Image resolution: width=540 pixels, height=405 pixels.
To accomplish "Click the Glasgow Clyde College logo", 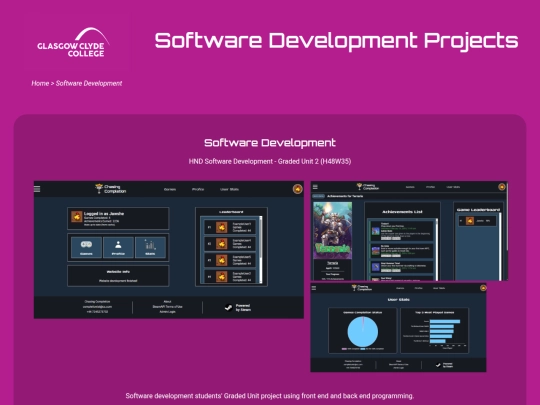I will coord(73,42).
